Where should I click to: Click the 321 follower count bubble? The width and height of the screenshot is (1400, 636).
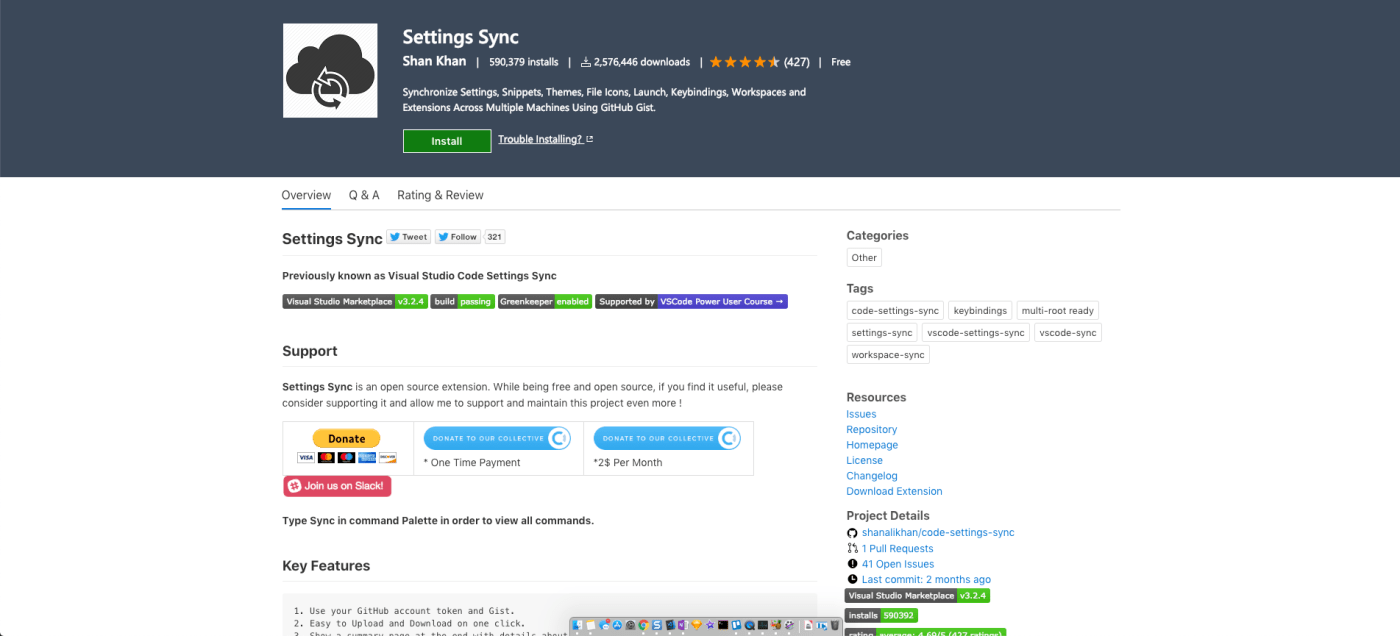point(495,237)
